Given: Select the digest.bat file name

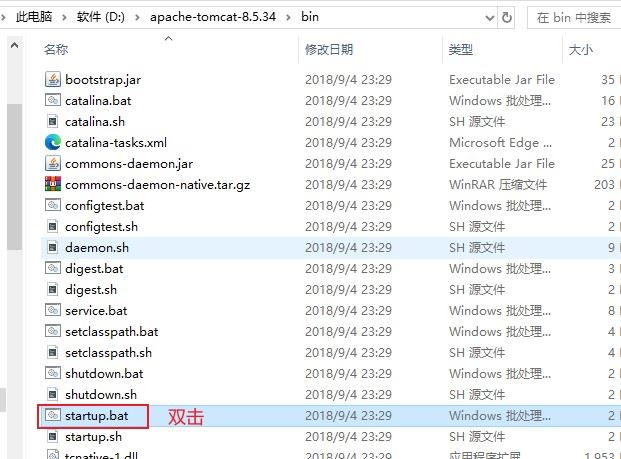Looking at the screenshot, I should pyautogui.click(x=94, y=269).
